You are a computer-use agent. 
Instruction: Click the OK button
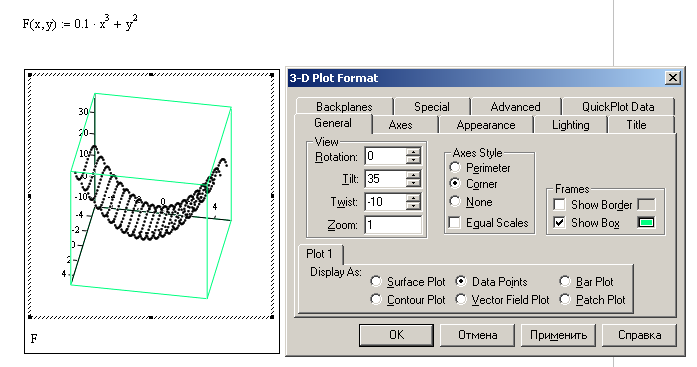pos(396,335)
